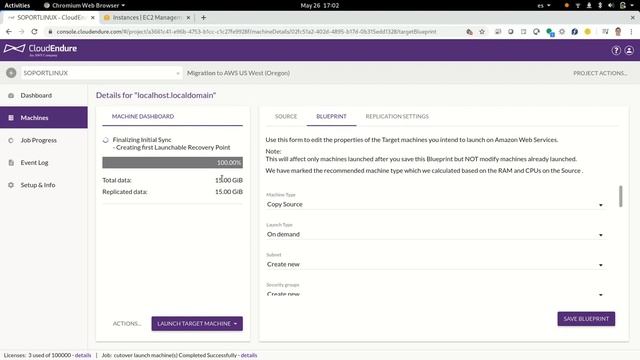The image size is (640, 360).
Task: Select the MACHINE DASHBOARD tab
Action: (143, 116)
